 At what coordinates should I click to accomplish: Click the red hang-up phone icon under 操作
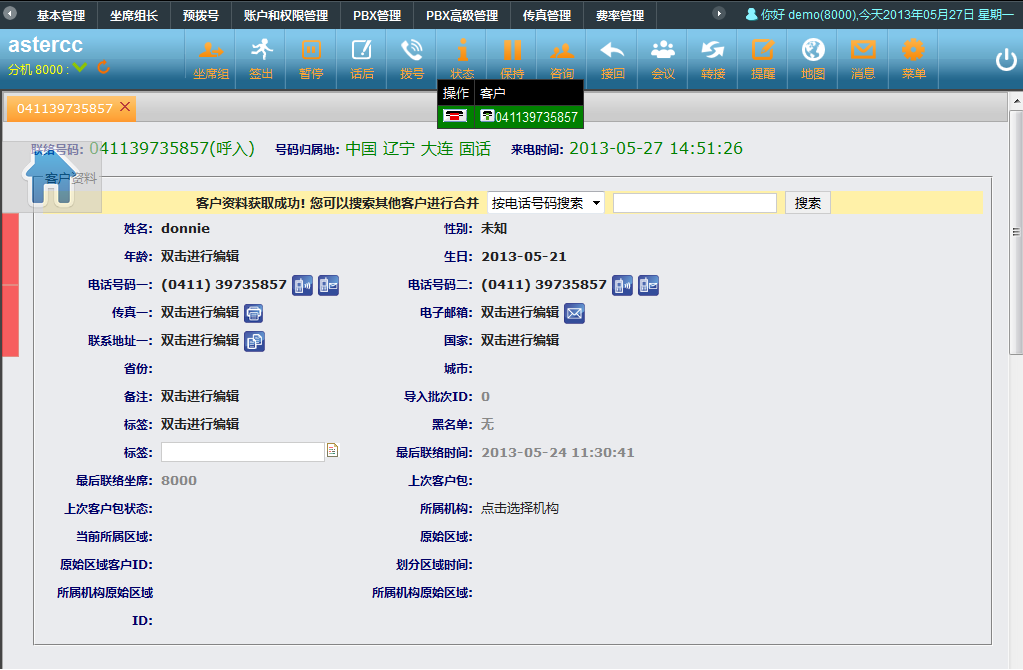(456, 117)
